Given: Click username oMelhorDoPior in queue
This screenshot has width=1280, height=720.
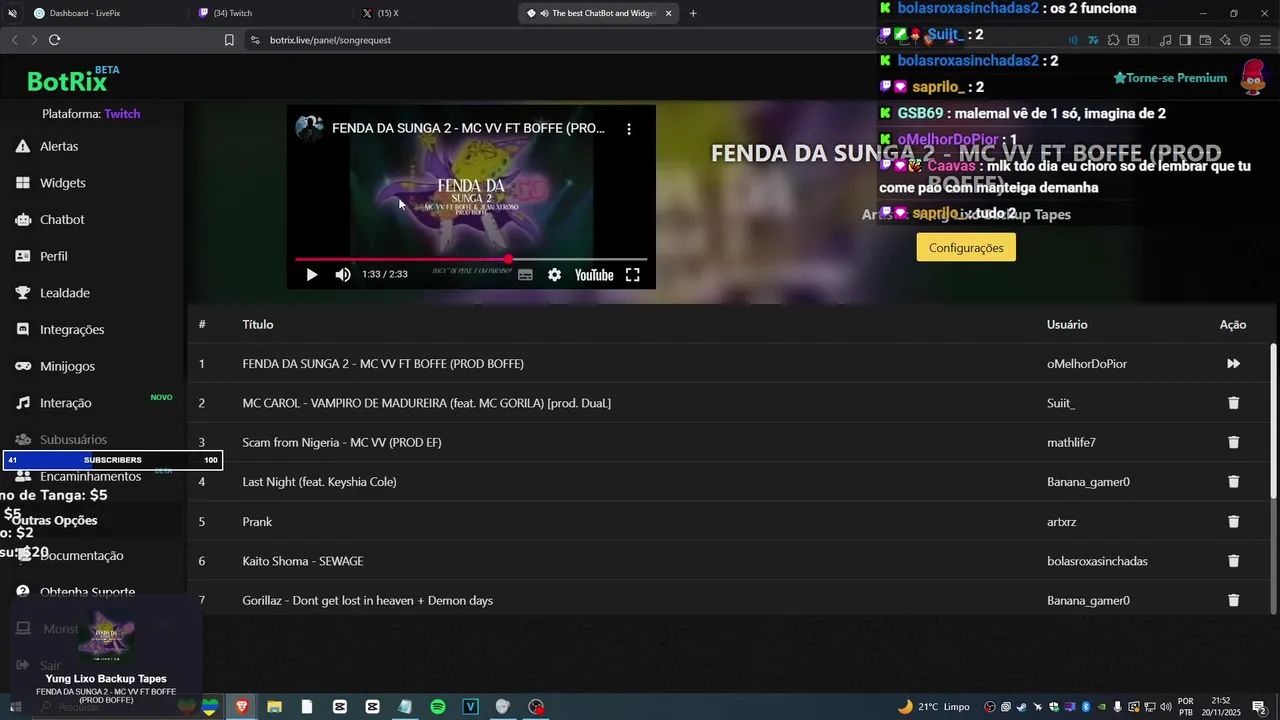Looking at the screenshot, I should [1087, 364].
